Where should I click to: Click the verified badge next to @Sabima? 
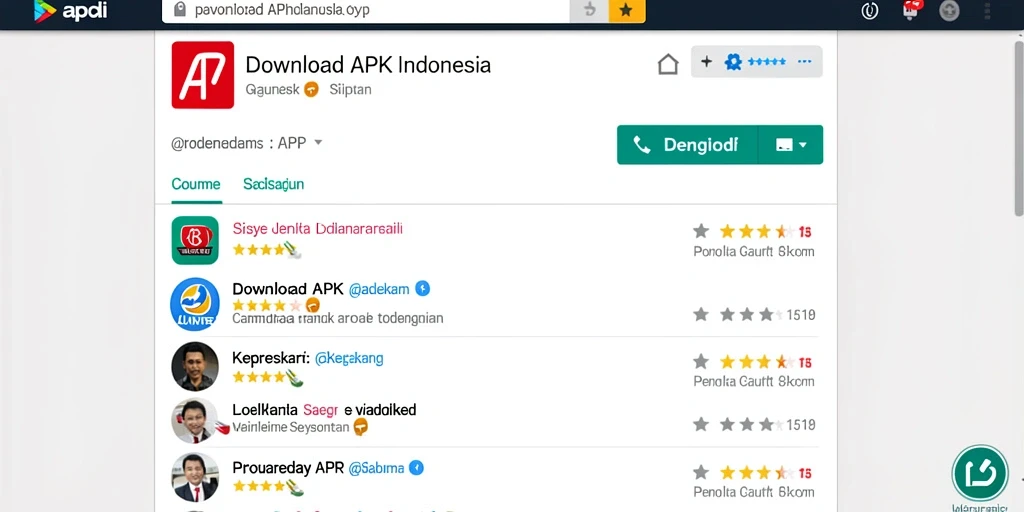click(x=416, y=468)
